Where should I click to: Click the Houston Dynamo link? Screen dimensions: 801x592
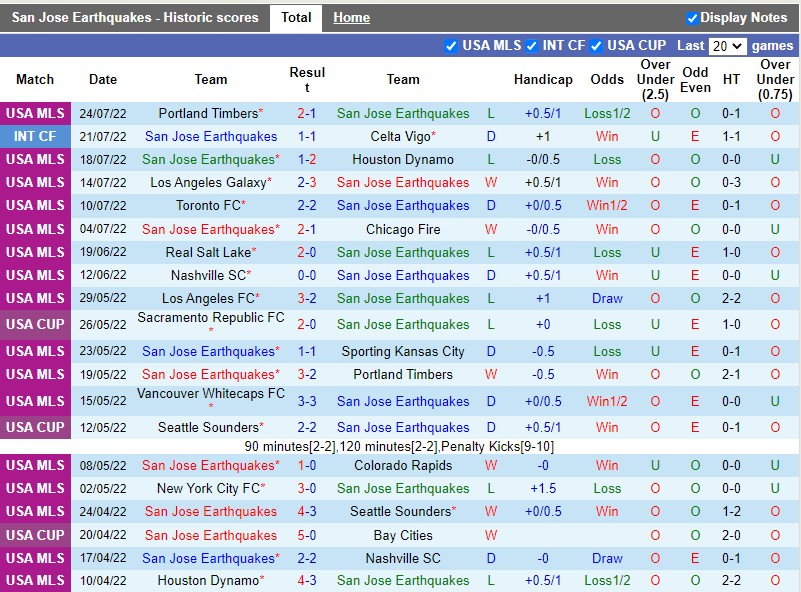point(403,159)
